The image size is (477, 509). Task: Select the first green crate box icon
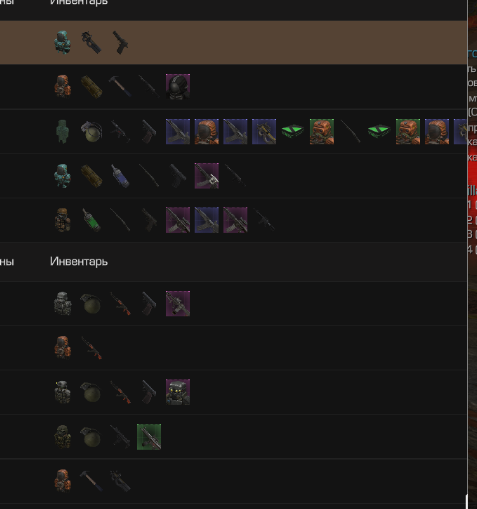[x=293, y=131]
